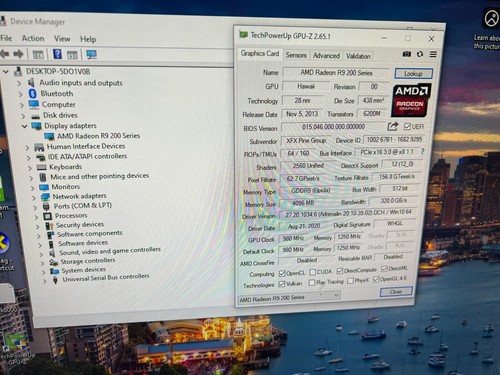Switch to the Validation tab

point(358,56)
